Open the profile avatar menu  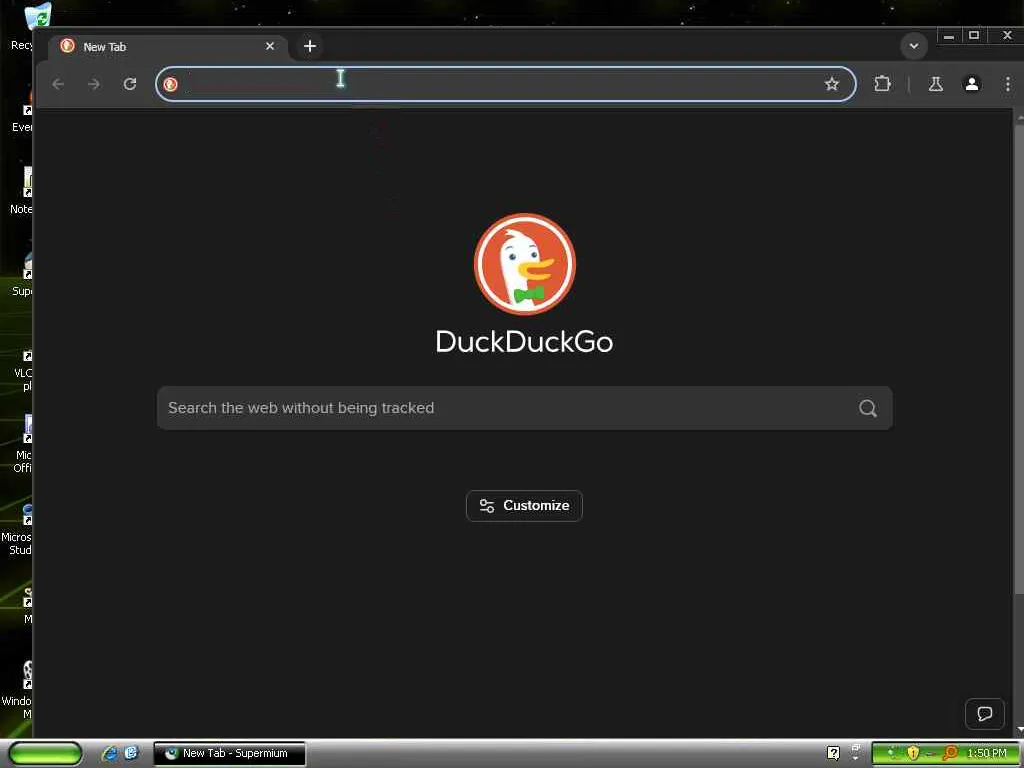pyautogui.click(x=972, y=84)
